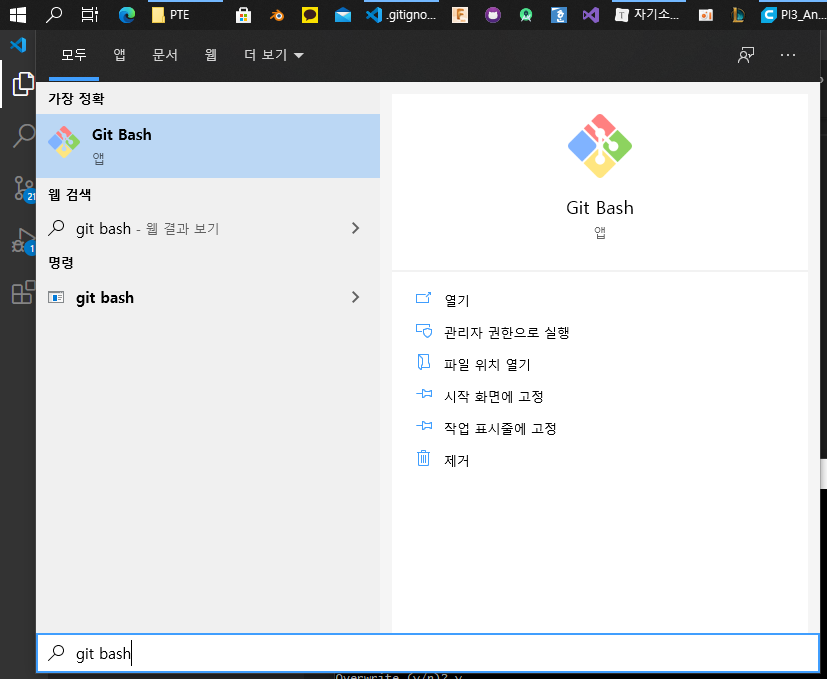Launch Microsoft Edge from the taskbar
827x679 pixels.
(x=127, y=15)
